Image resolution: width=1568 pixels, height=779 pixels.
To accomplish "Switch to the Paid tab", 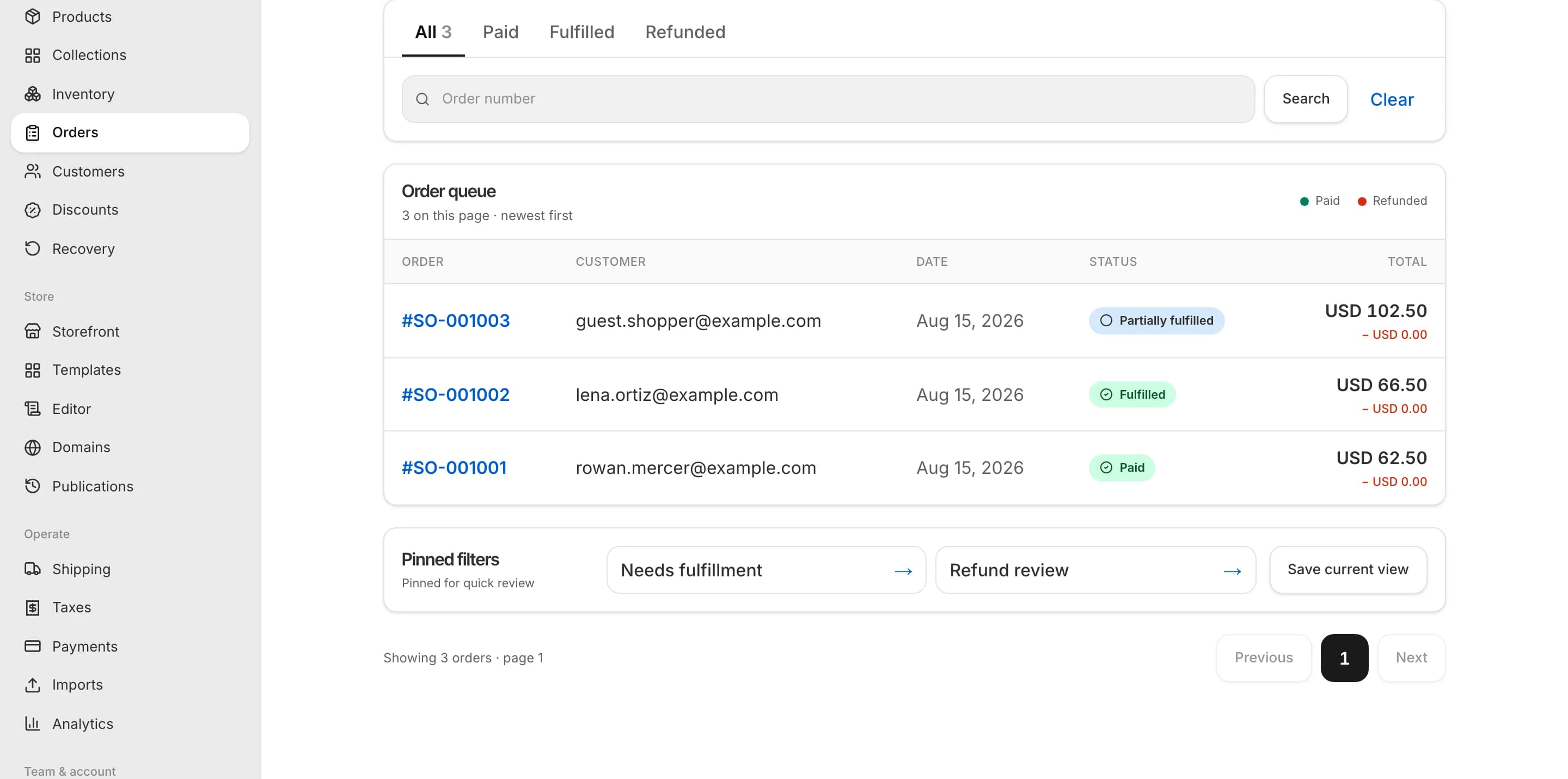I will click(x=500, y=32).
